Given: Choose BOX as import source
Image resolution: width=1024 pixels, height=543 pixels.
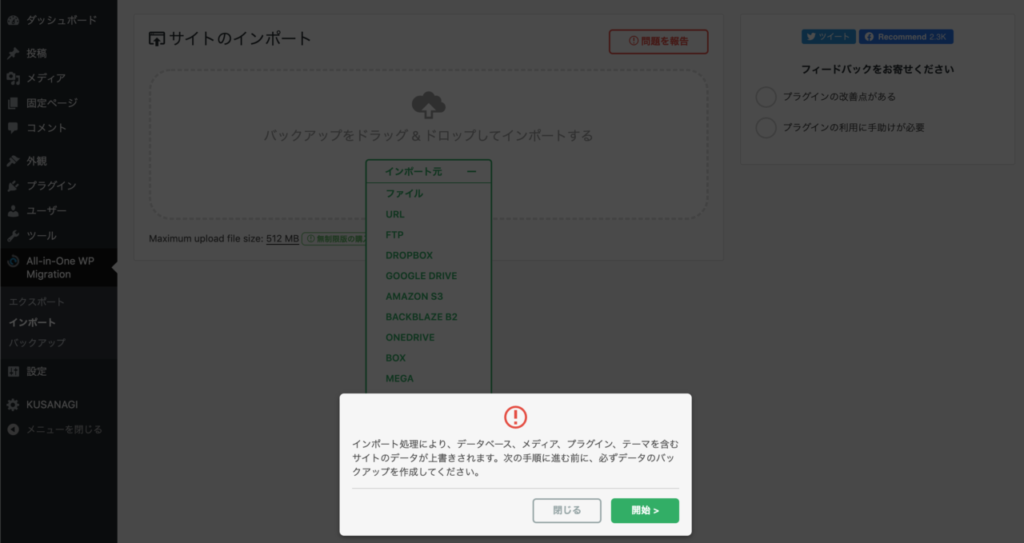Looking at the screenshot, I should 396,358.
